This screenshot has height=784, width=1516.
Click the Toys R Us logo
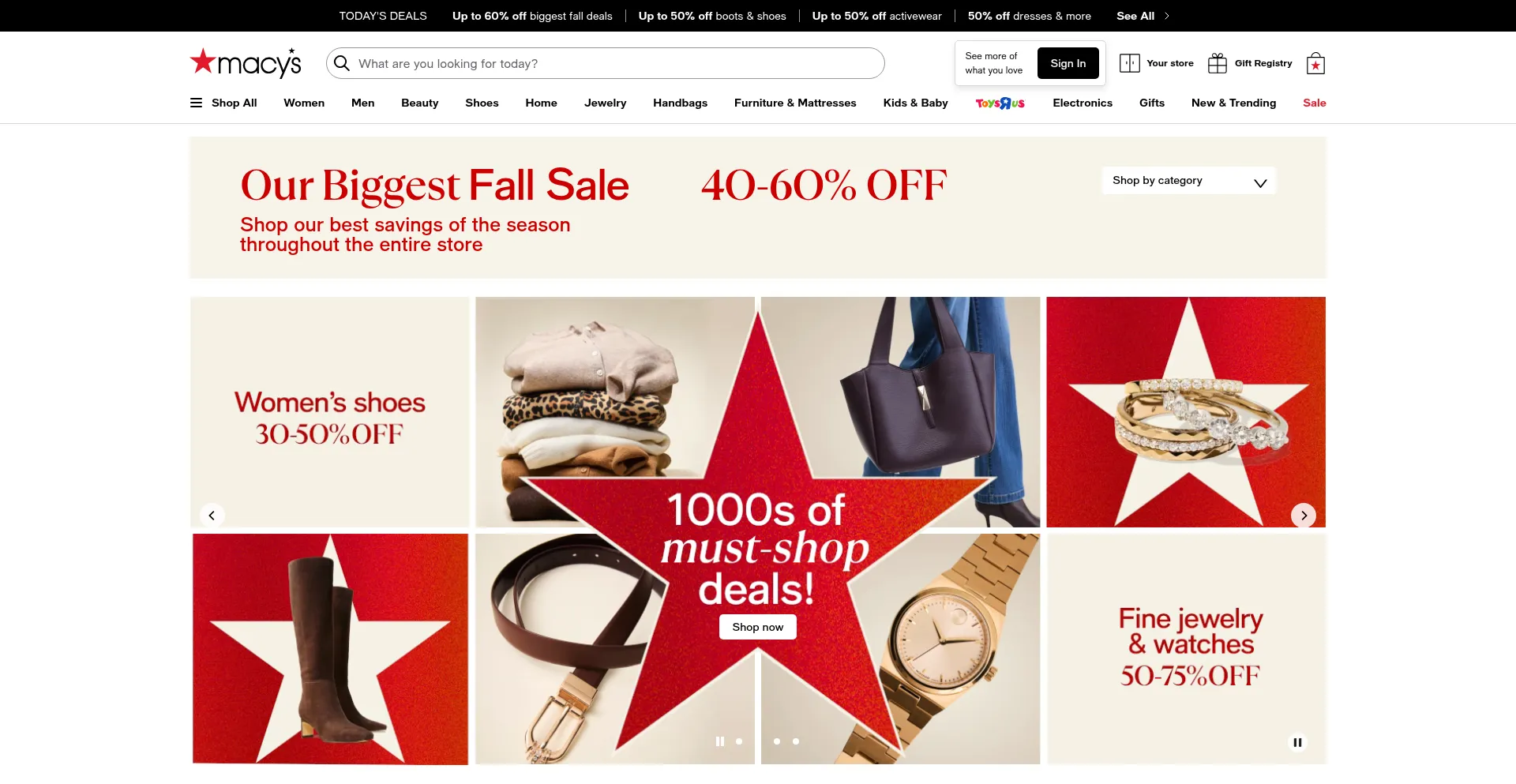point(1000,103)
